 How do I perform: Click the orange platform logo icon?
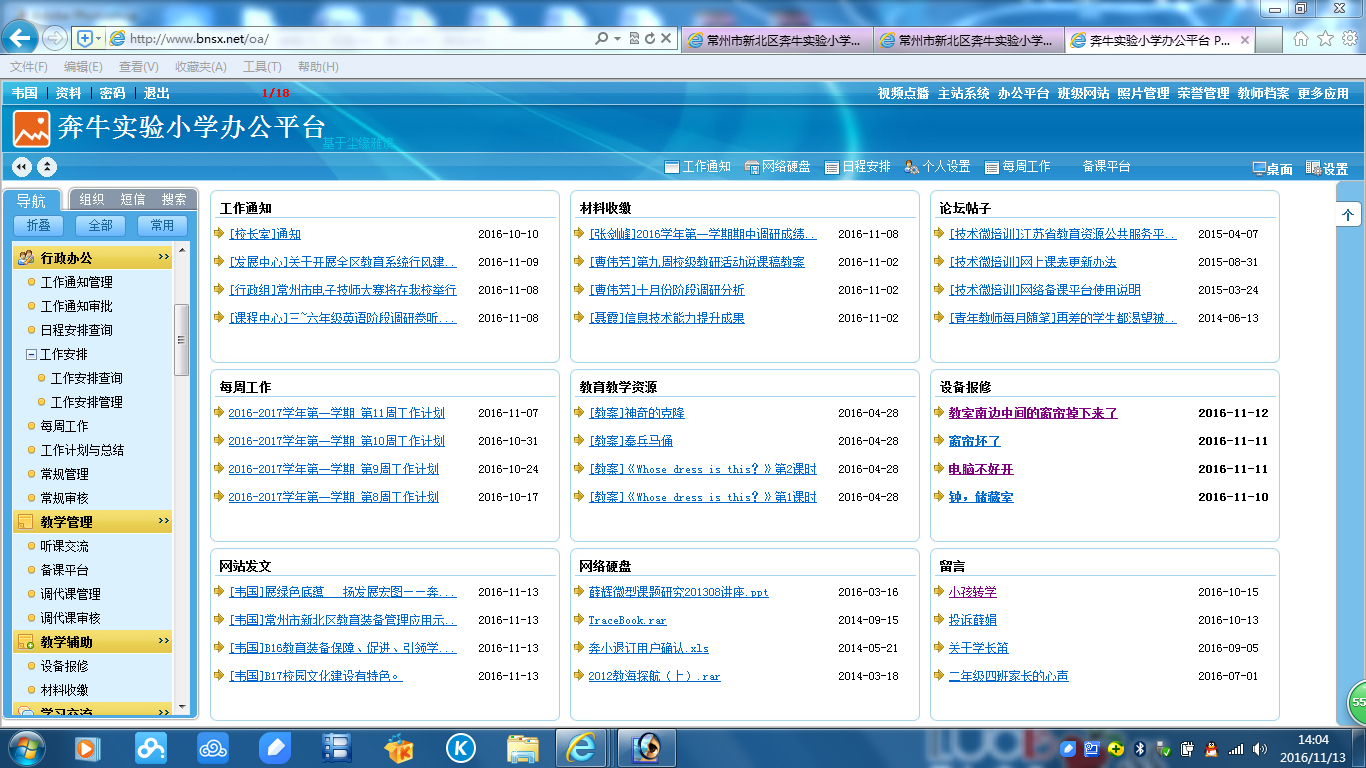[32, 129]
